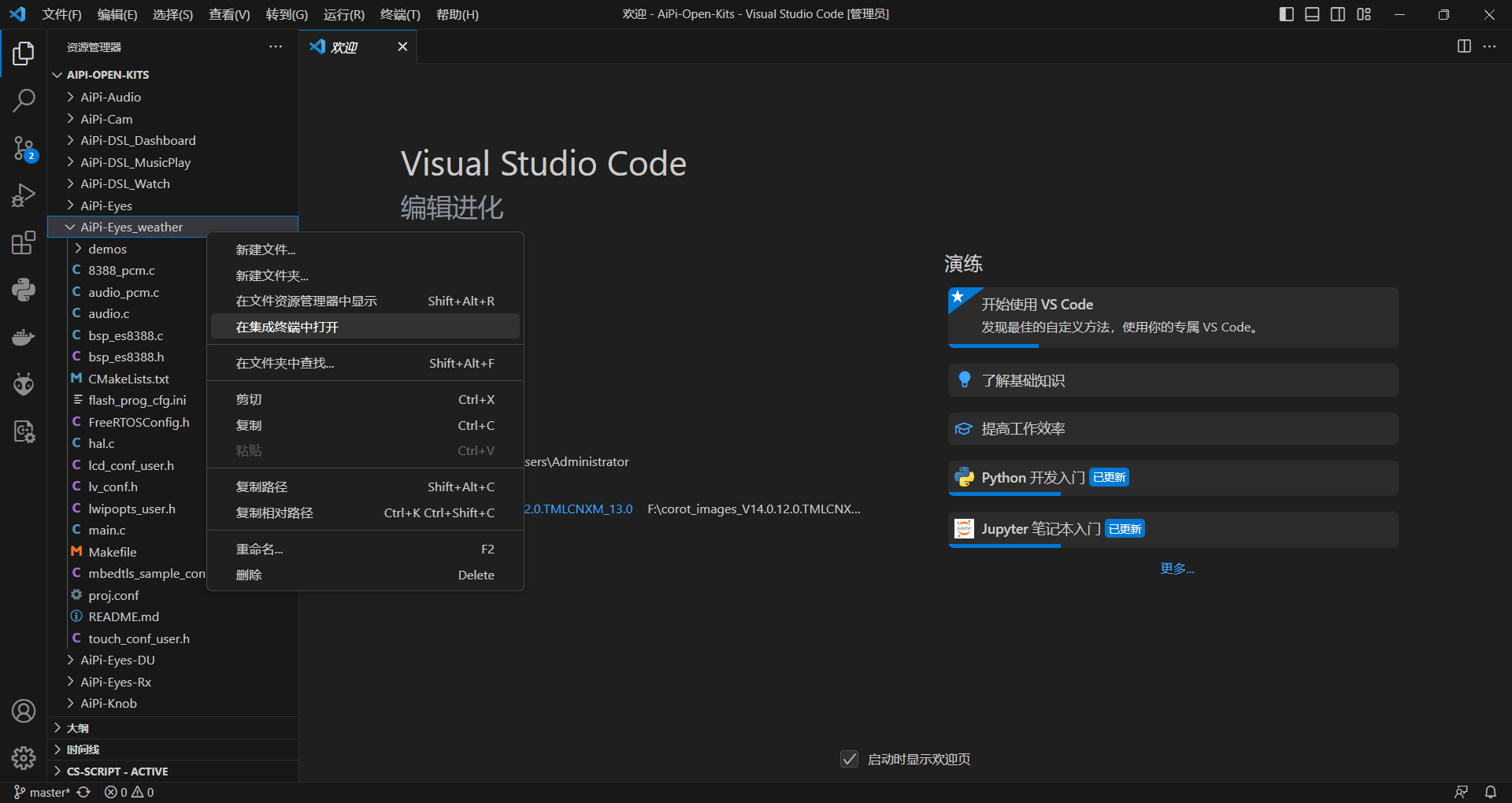Image resolution: width=1512 pixels, height=803 pixels.
Task: Open the recent TMLCNXM_13.0 folder link
Action: coord(579,509)
